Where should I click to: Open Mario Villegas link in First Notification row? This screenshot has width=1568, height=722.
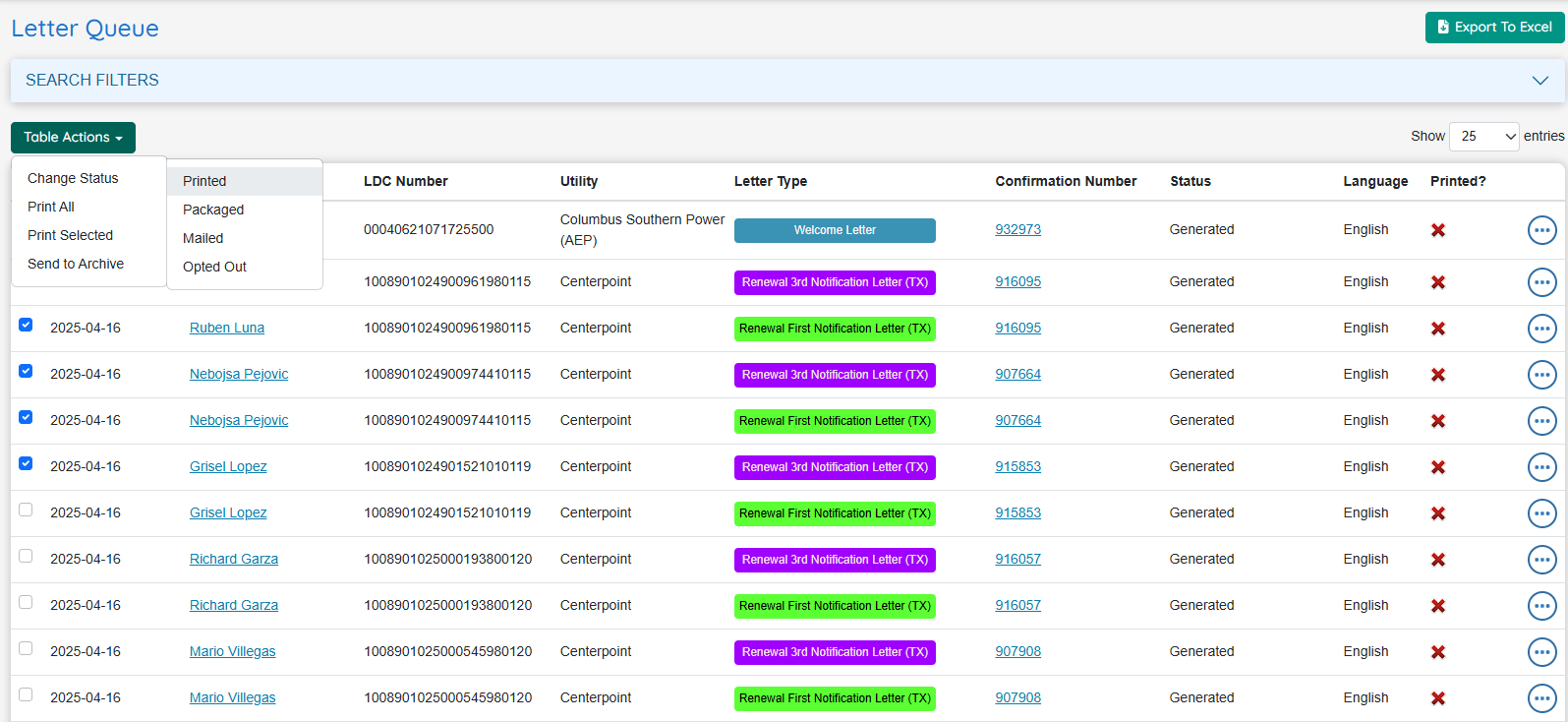232,698
